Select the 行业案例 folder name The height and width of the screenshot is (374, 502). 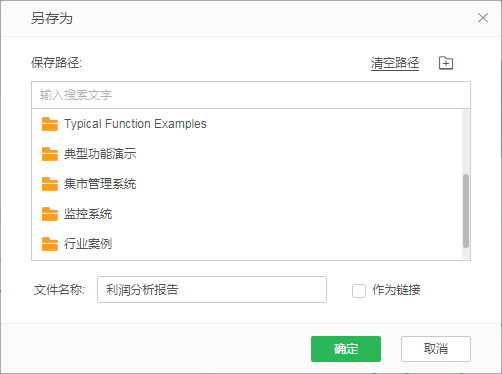pos(88,244)
